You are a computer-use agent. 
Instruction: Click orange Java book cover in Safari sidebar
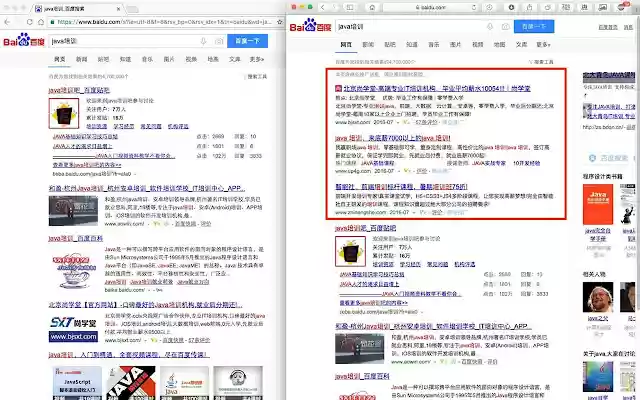[598, 204]
